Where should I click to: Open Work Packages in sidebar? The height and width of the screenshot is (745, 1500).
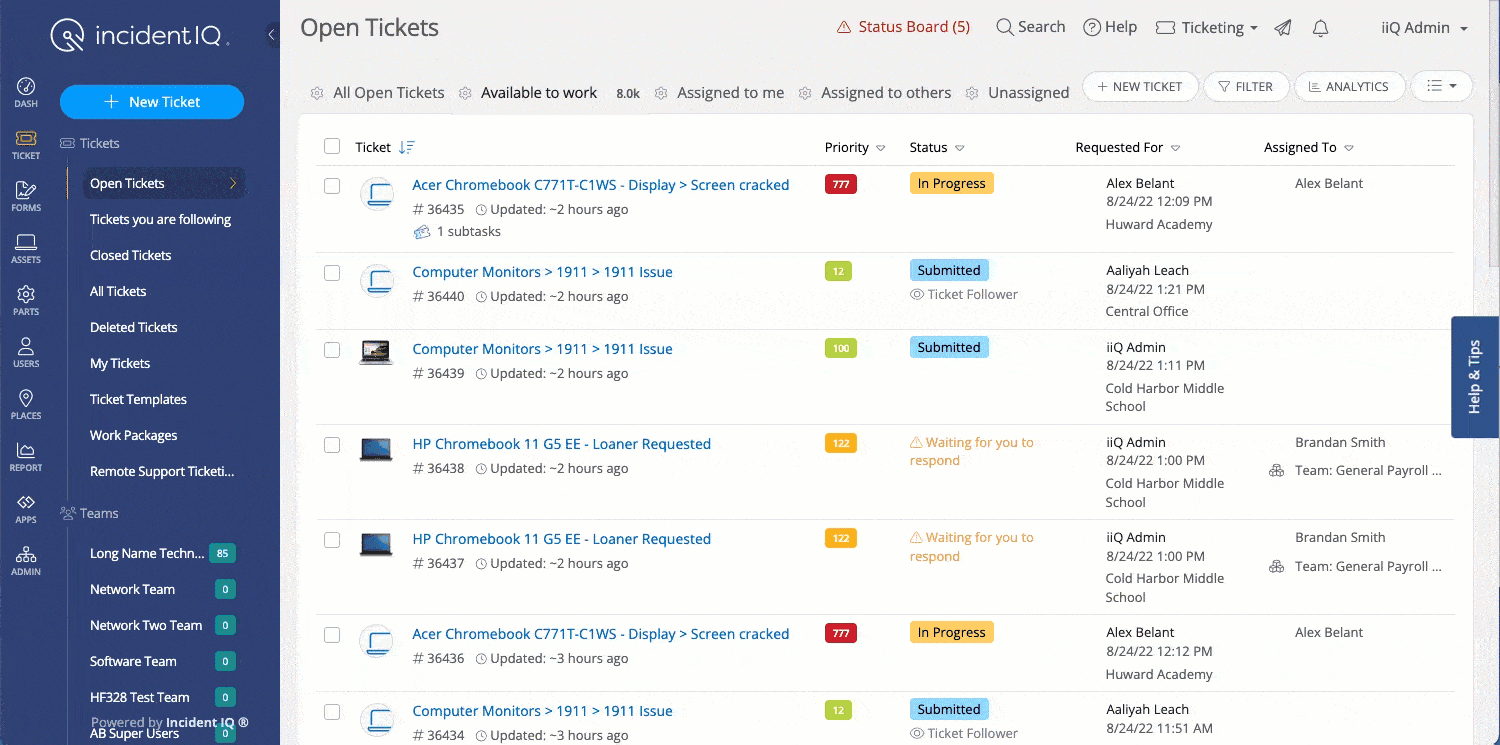134,435
